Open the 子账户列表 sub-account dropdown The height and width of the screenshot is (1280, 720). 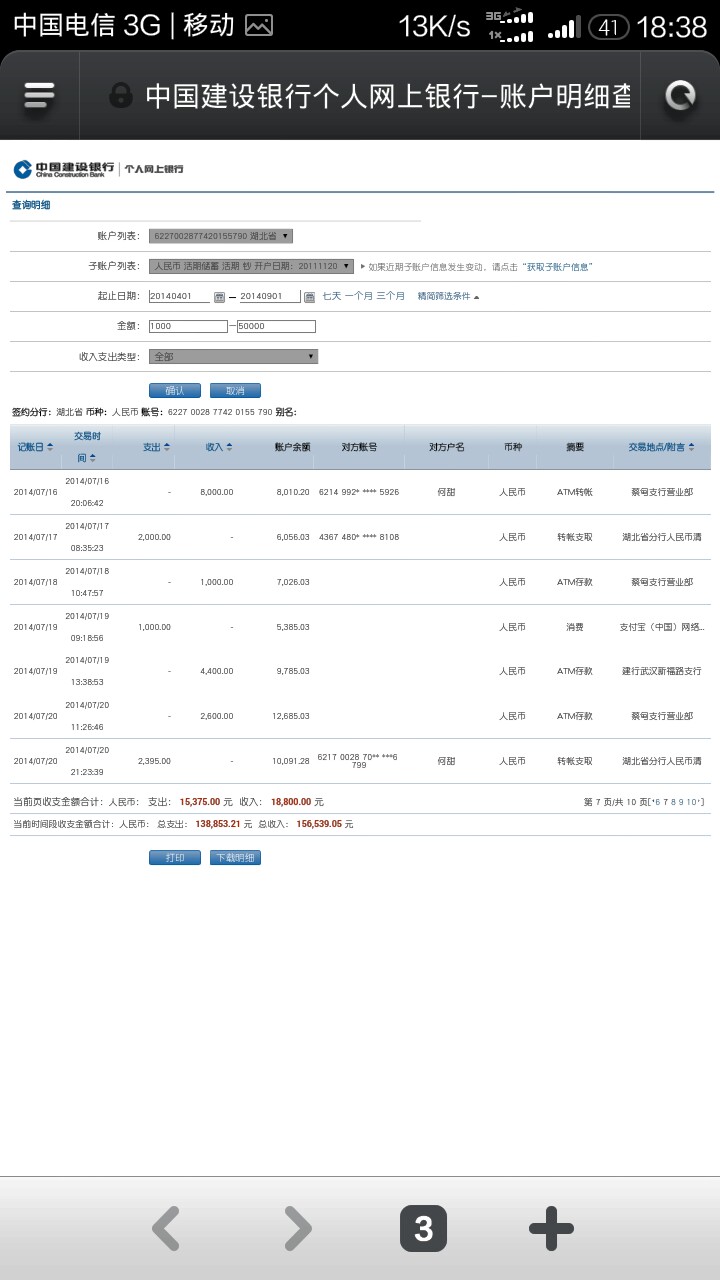(251, 266)
